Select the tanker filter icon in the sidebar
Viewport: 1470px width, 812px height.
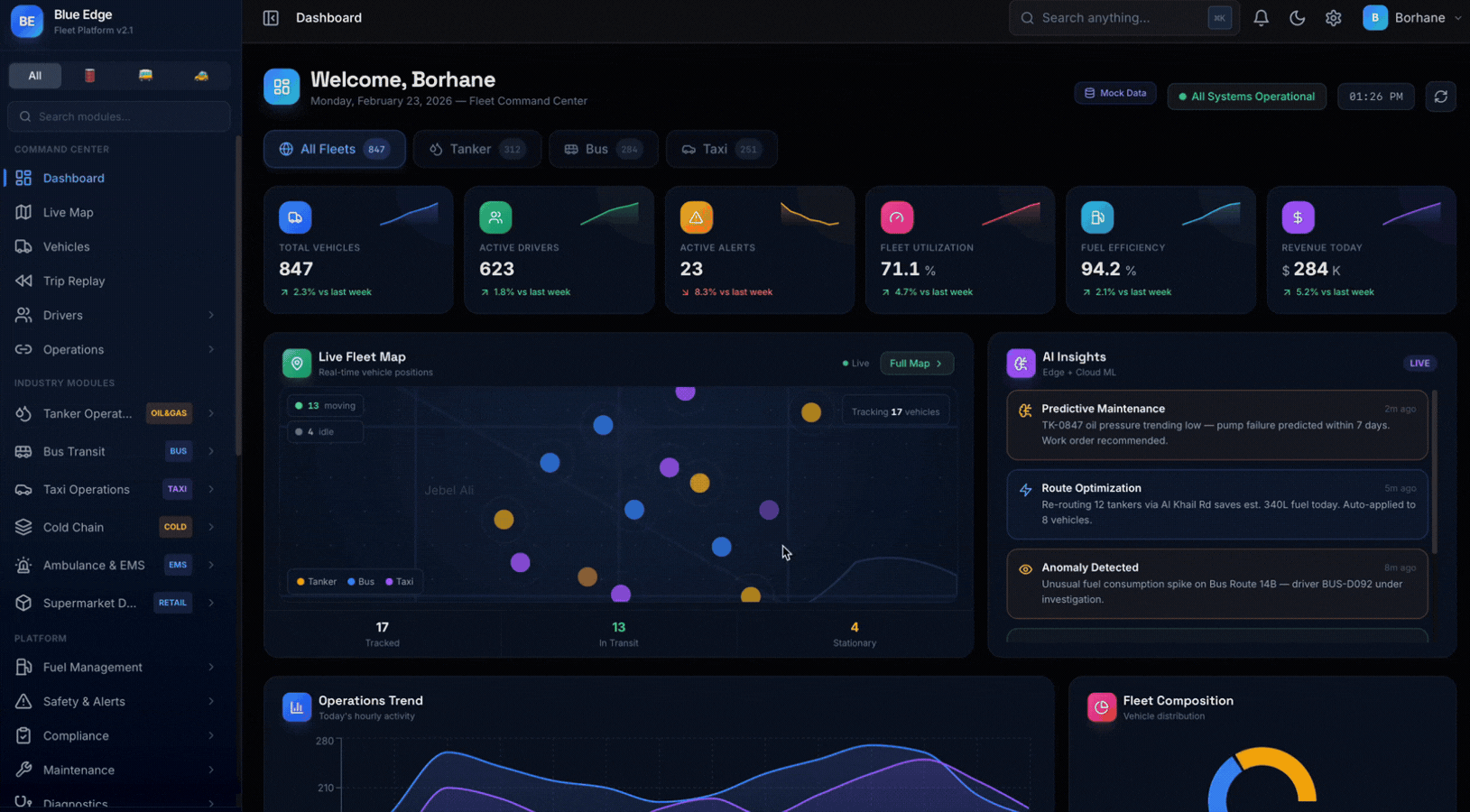[x=89, y=76]
